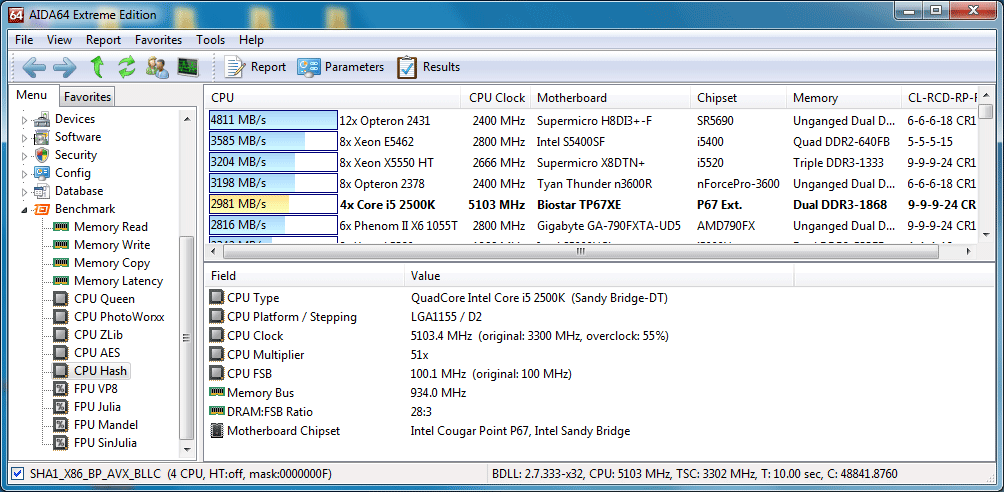Click the Security shield icon
The width and height of the screenshot is (1004, 492).
42,155
